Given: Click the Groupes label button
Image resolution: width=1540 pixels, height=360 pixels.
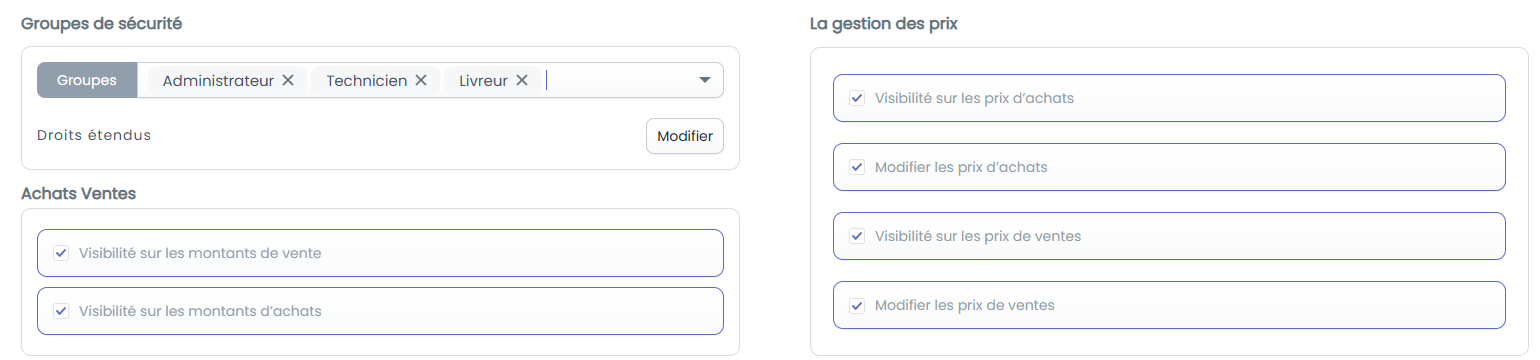Looking at the screenshot, I should [x=87, y=80].
